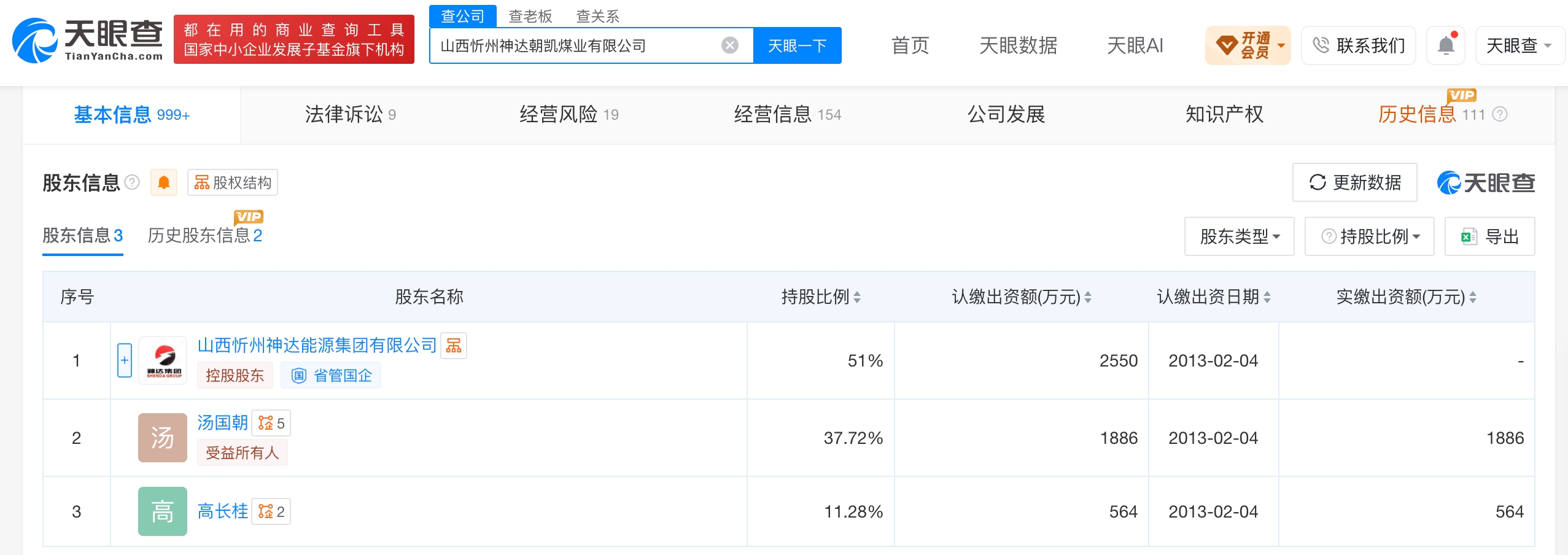Click the 天眼一下 search button

798,45
